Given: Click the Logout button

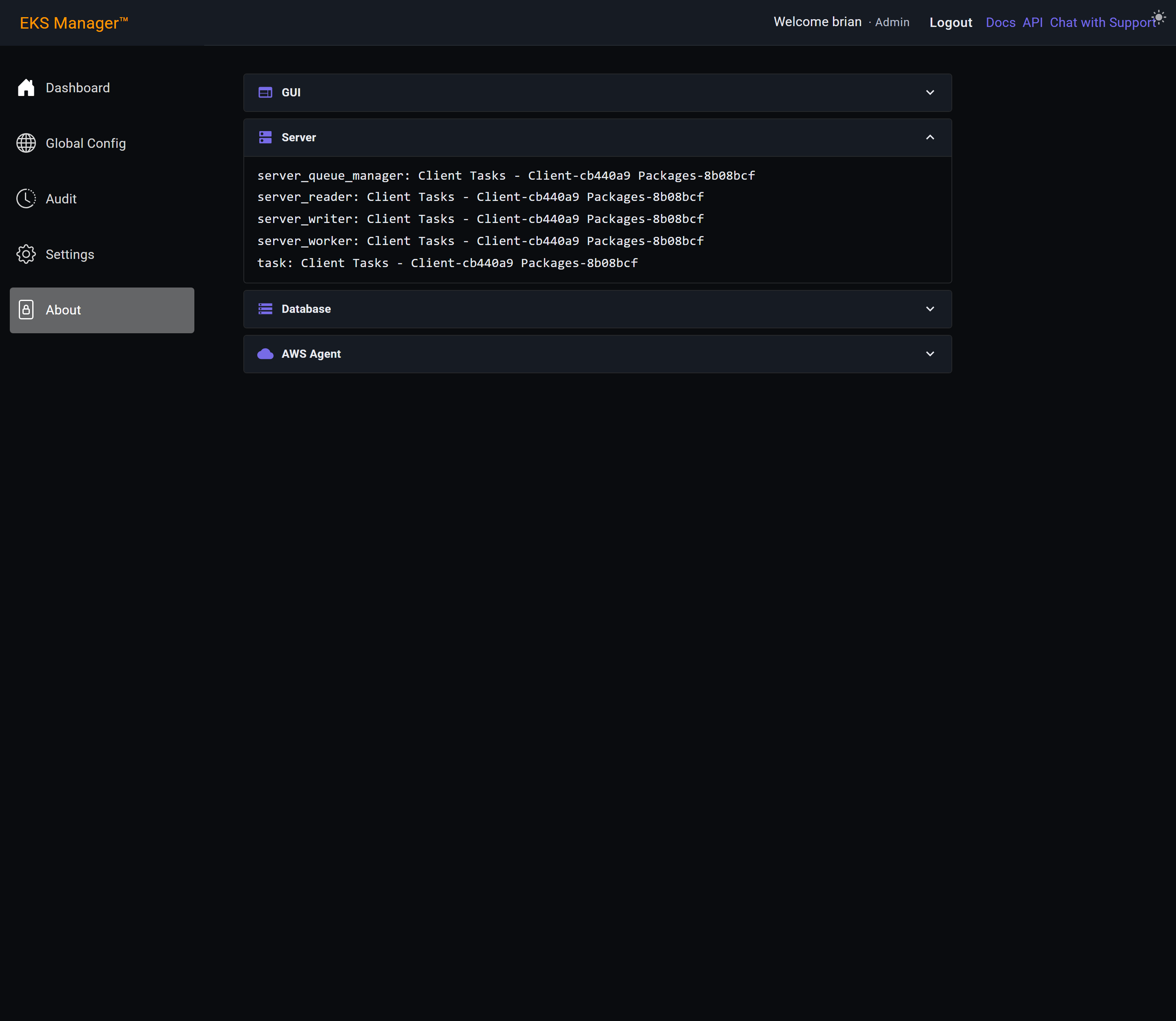Looking at the screenshot, I should pos(950,23).
